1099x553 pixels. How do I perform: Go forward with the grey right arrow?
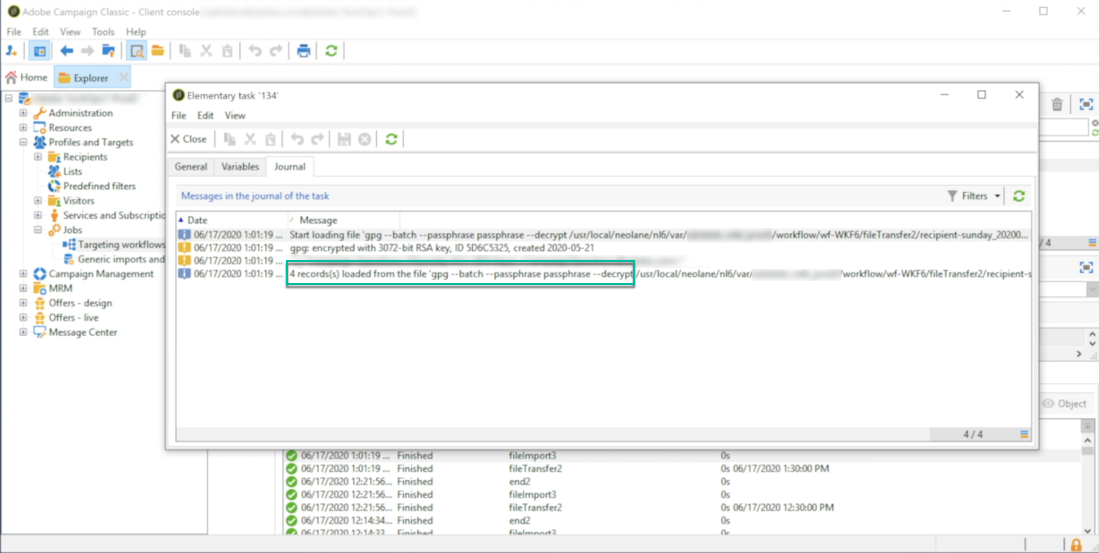click(88, 50)
